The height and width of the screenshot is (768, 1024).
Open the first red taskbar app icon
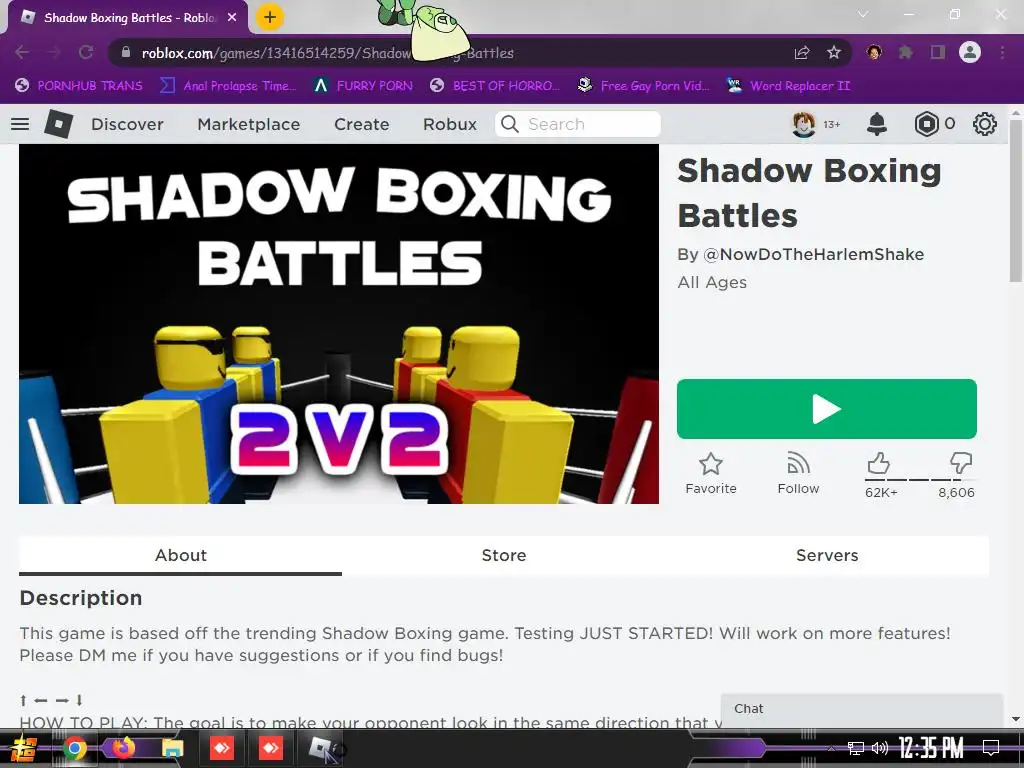pos(221,748)
